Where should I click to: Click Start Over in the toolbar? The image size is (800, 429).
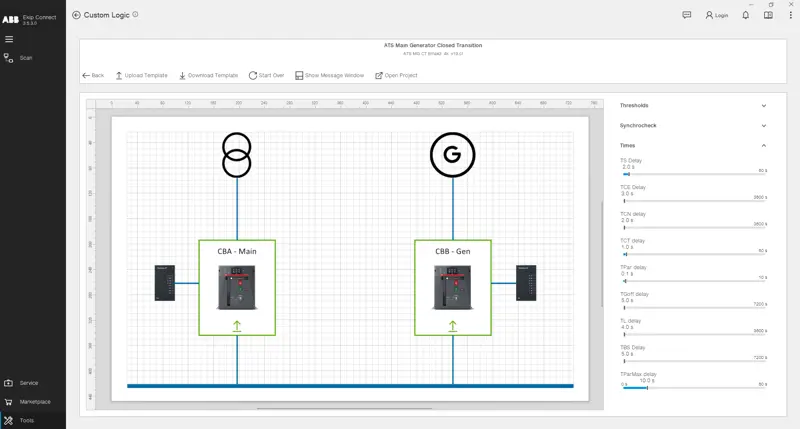point(266,75)
